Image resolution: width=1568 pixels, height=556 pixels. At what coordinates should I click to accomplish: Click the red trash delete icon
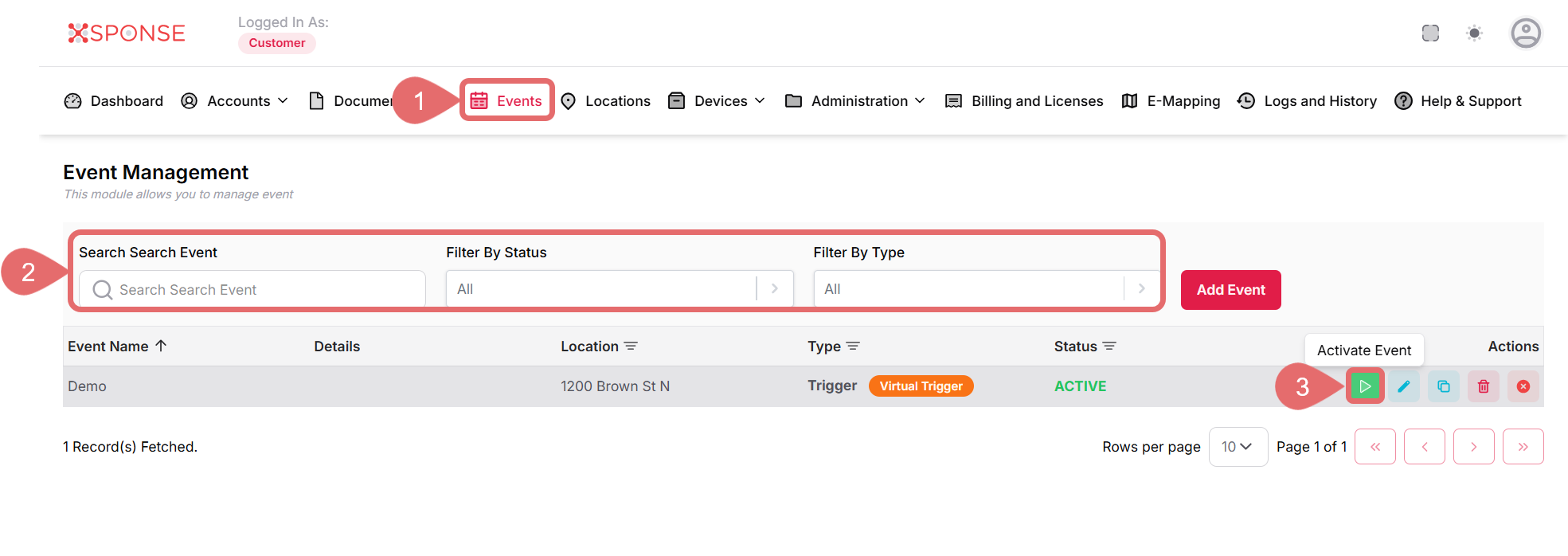[x=1484, y=386]
